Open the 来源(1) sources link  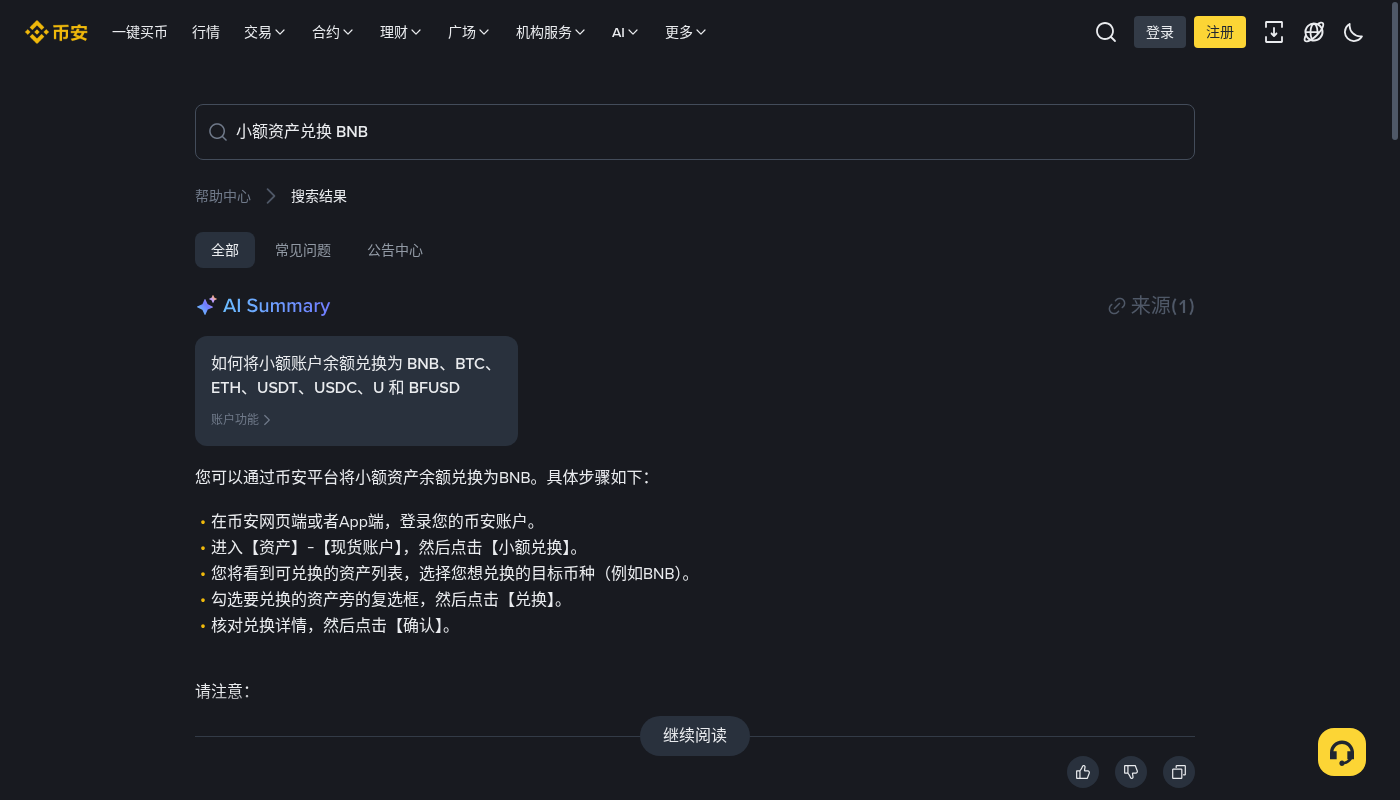click(1151, 306)
